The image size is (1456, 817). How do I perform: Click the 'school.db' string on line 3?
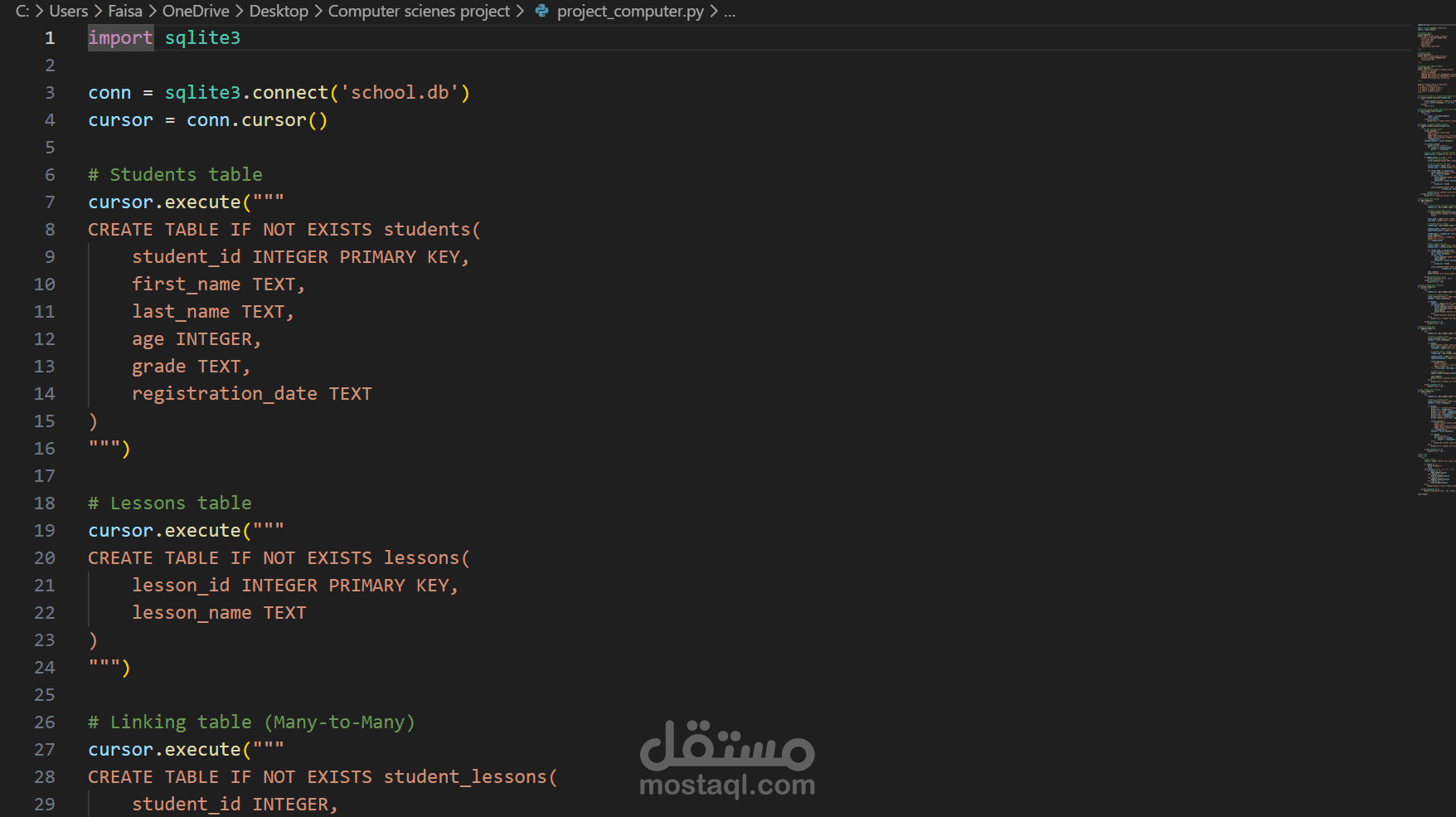pyautogui.click(x=404, y=92)
